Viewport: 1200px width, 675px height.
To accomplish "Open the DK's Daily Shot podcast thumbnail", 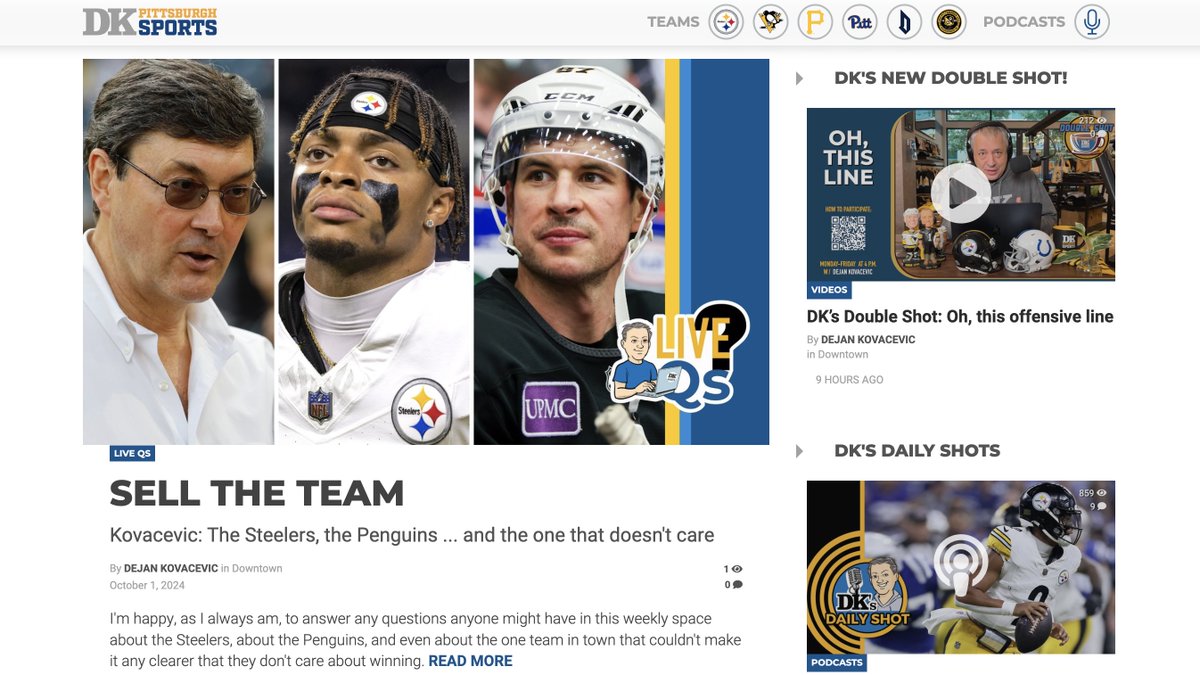I will point(961,567).
